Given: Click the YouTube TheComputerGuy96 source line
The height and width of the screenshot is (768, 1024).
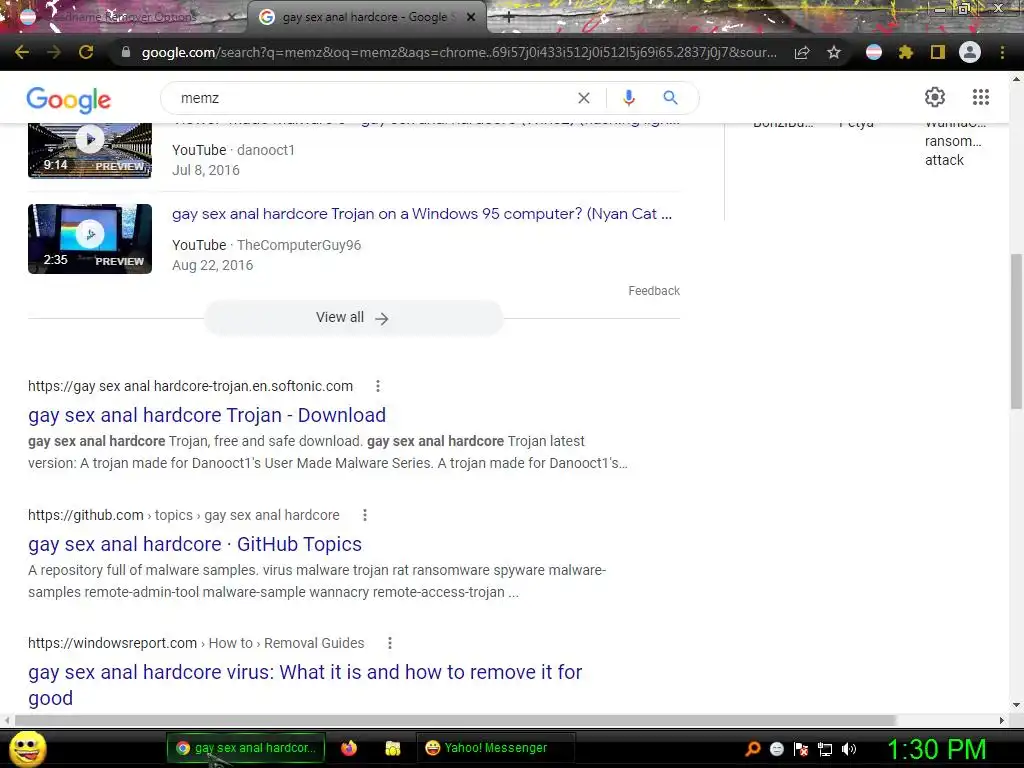Looking at the screenshot, I should pyautogui.click(x=266, y=245).
